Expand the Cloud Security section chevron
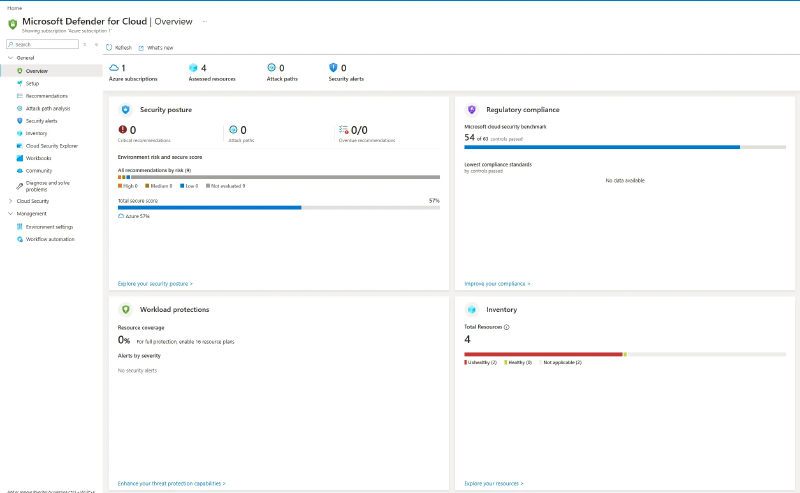 [10, 201]
